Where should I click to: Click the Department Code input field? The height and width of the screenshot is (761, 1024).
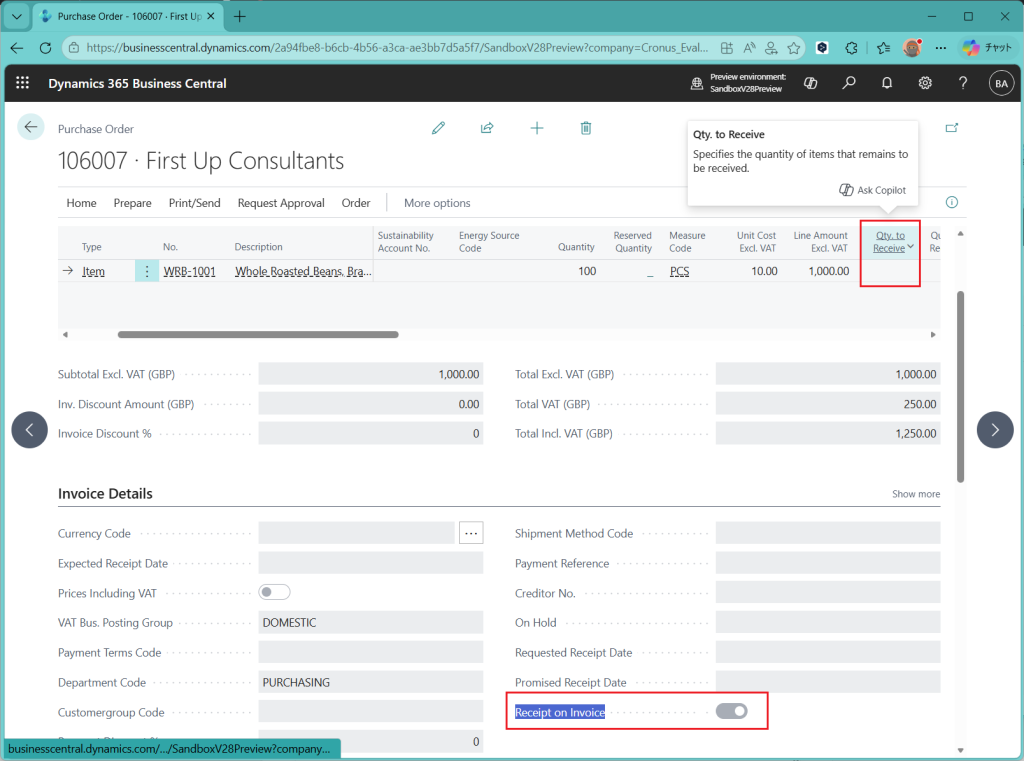[370, 682]
